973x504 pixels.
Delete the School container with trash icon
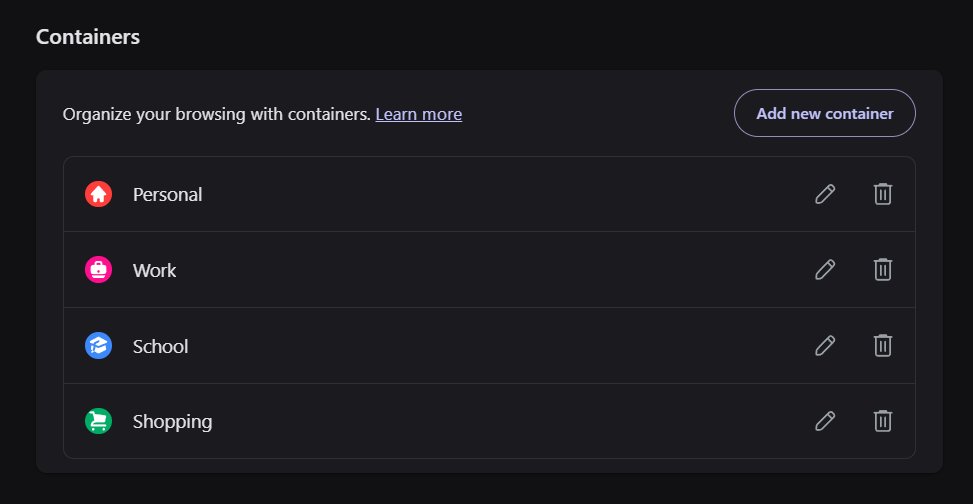pyautogui.click(x=883, y=346)
